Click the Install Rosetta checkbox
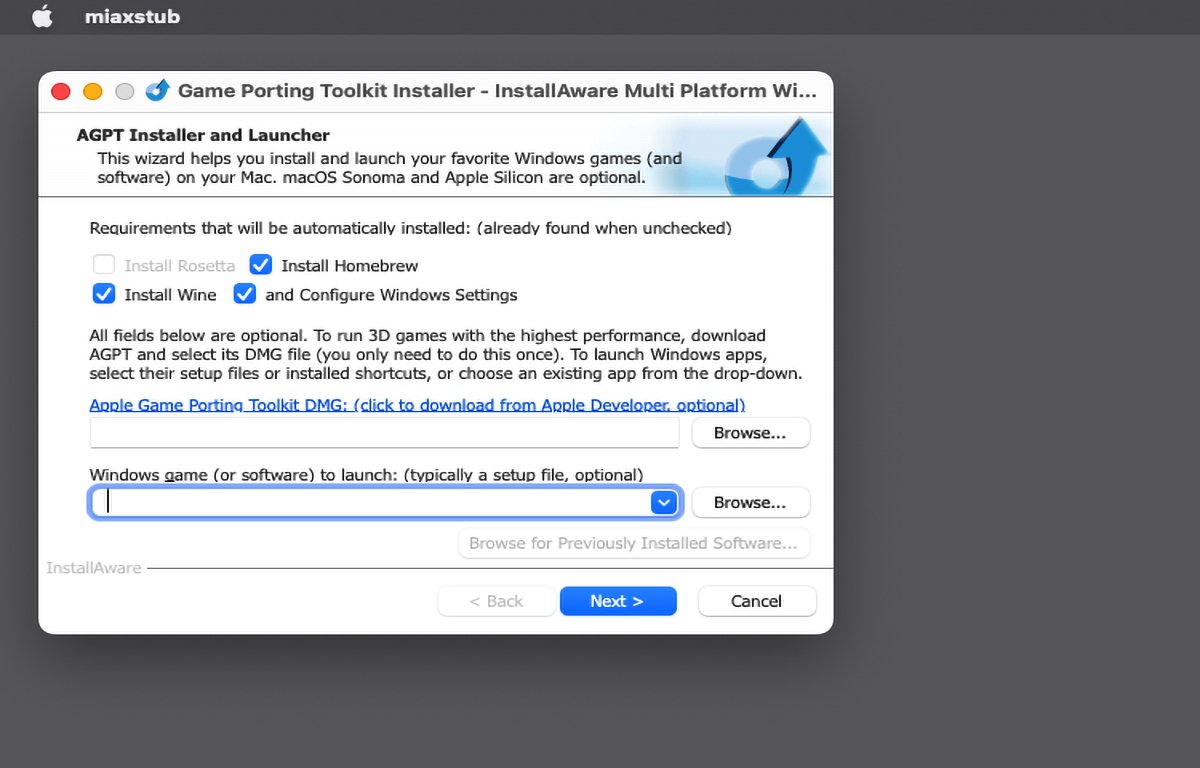The width and height of the screenshot is (1200, 768). pos(104,265)
